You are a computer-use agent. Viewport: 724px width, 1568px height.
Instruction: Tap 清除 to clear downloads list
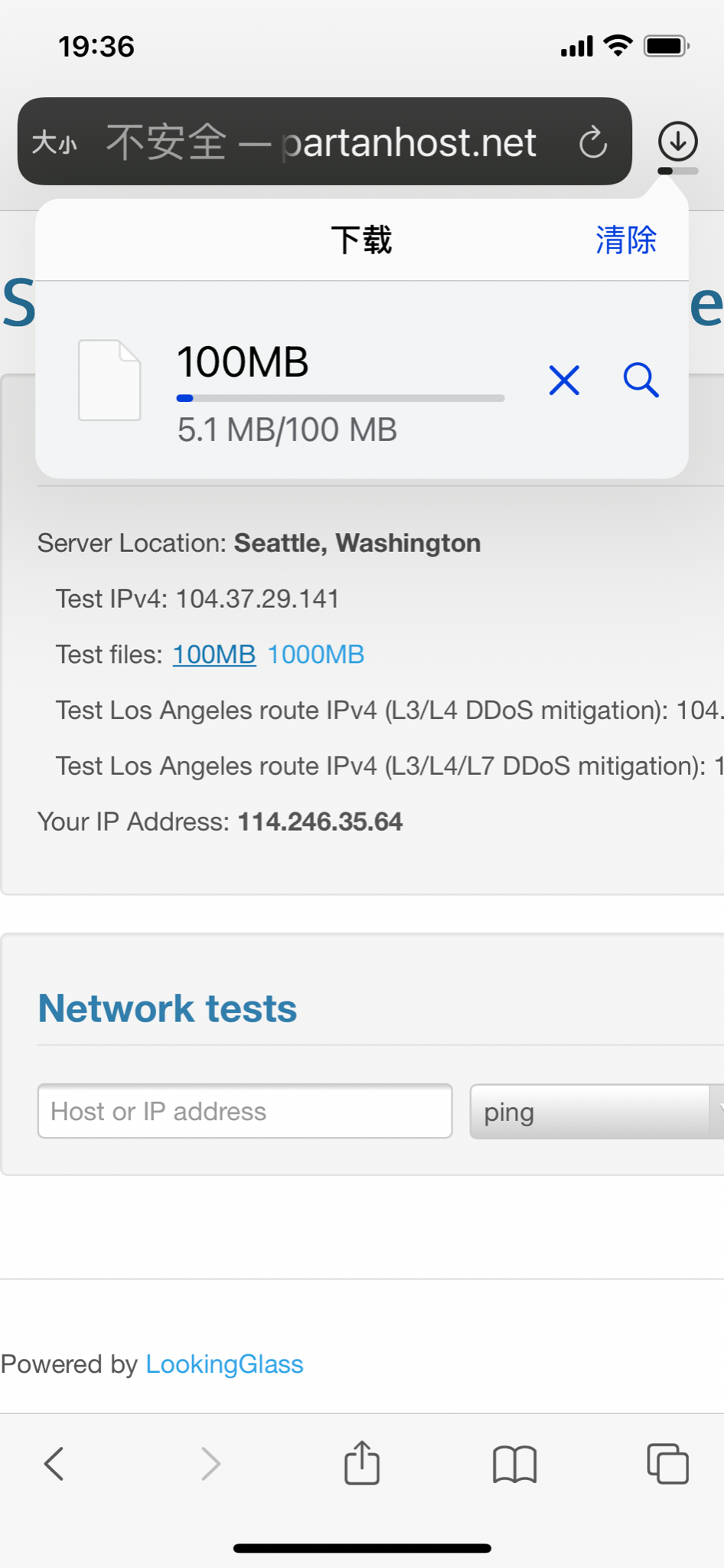626,240
